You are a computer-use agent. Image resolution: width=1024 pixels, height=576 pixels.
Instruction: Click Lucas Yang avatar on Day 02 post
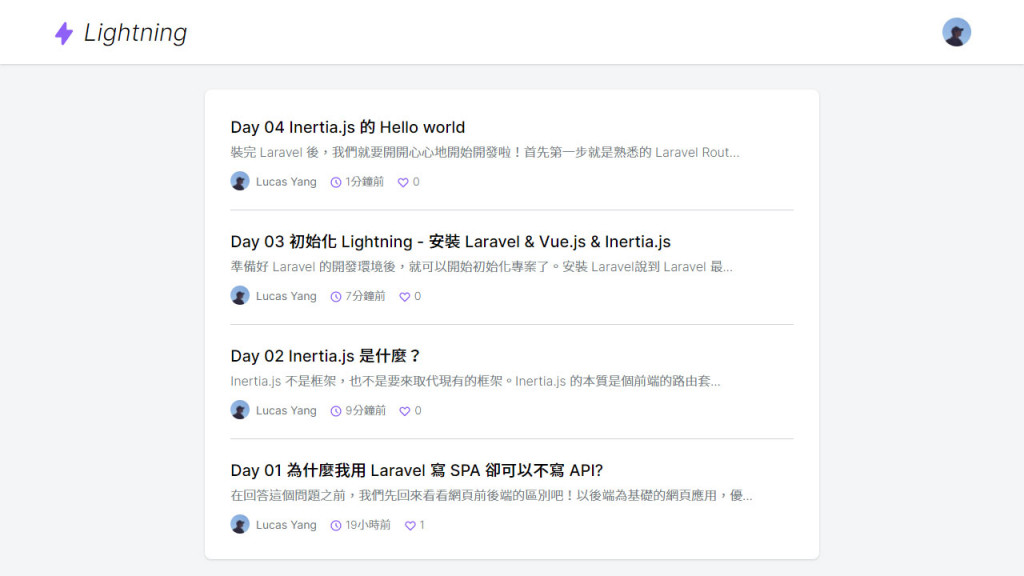pyautogui.click(x=240, y=409)
